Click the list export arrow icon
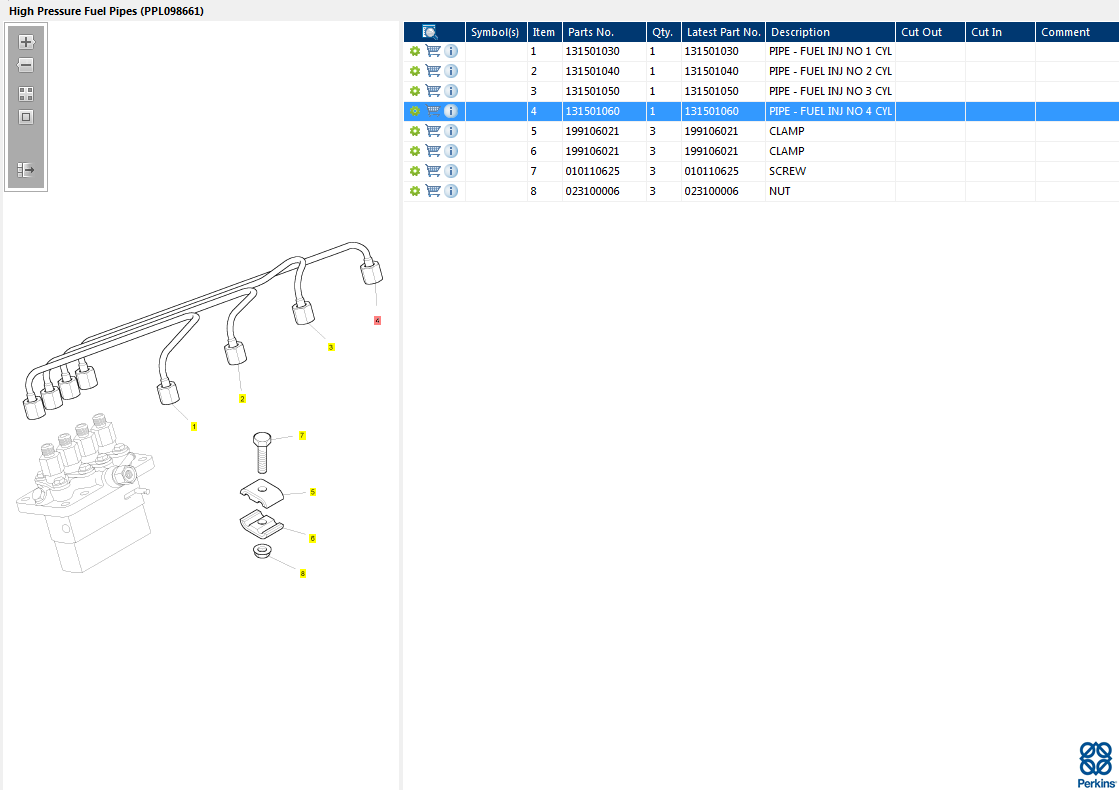The image size is (1119, 790). coord(26,170)
